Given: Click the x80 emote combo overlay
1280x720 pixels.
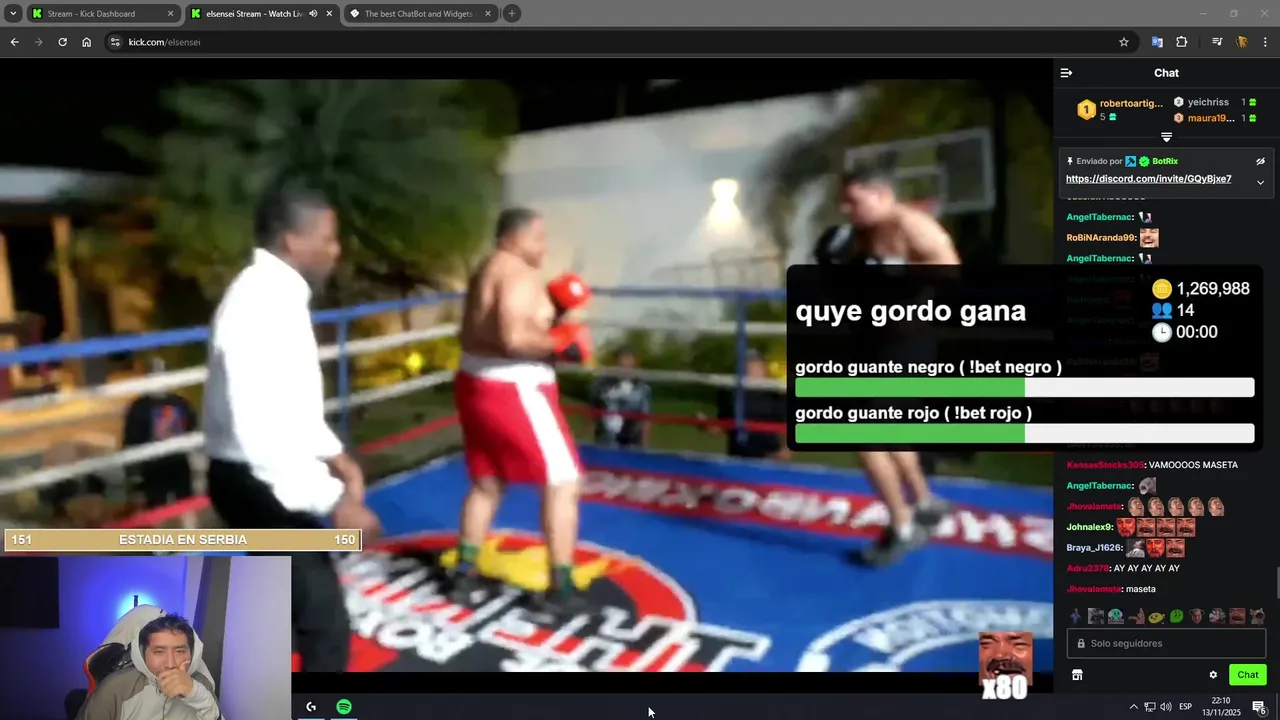Looking at the screenshot, I should pyautogui.click(x=1004, y=667).
